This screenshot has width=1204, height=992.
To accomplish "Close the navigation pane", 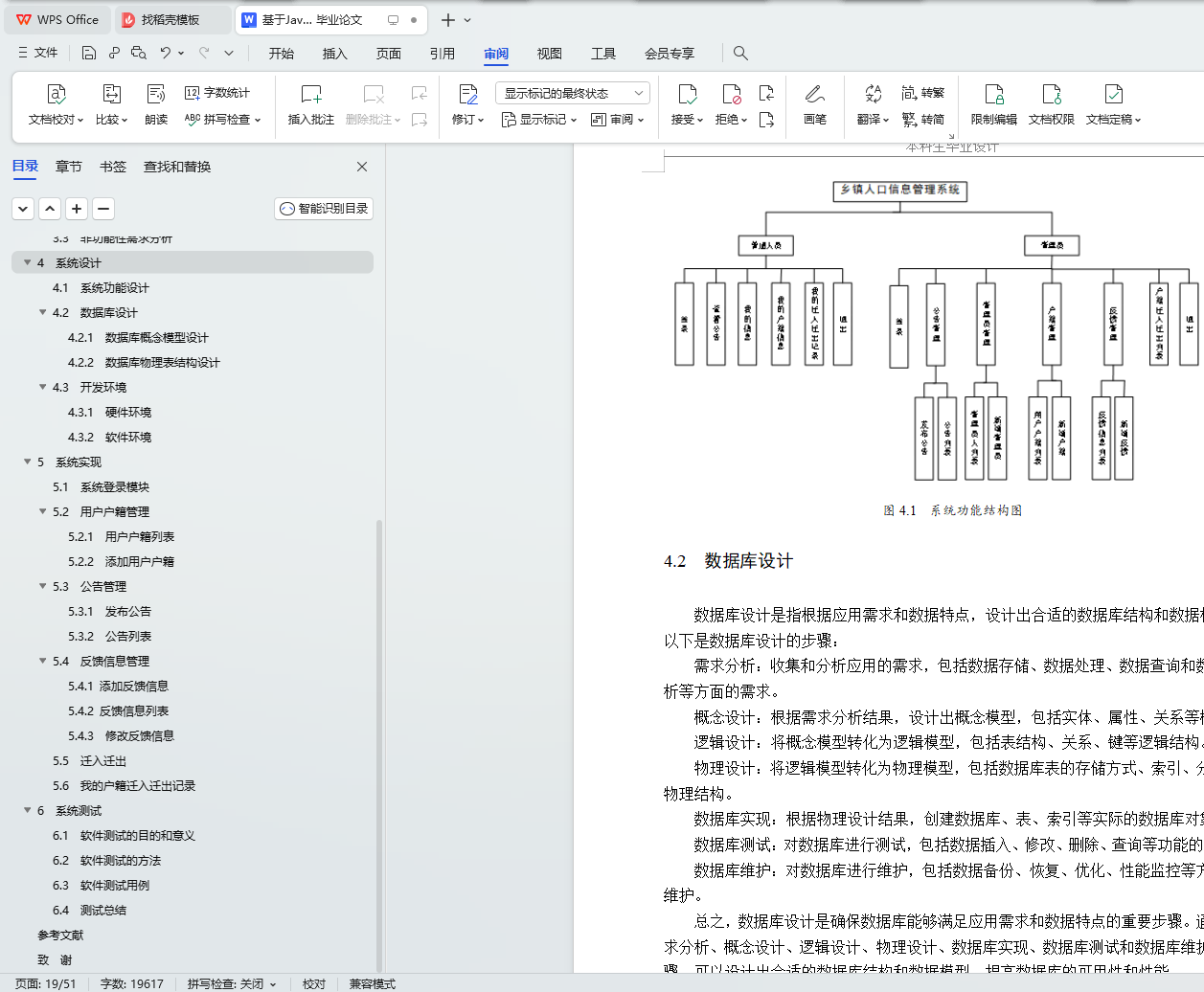I will (x=362, y=167).
